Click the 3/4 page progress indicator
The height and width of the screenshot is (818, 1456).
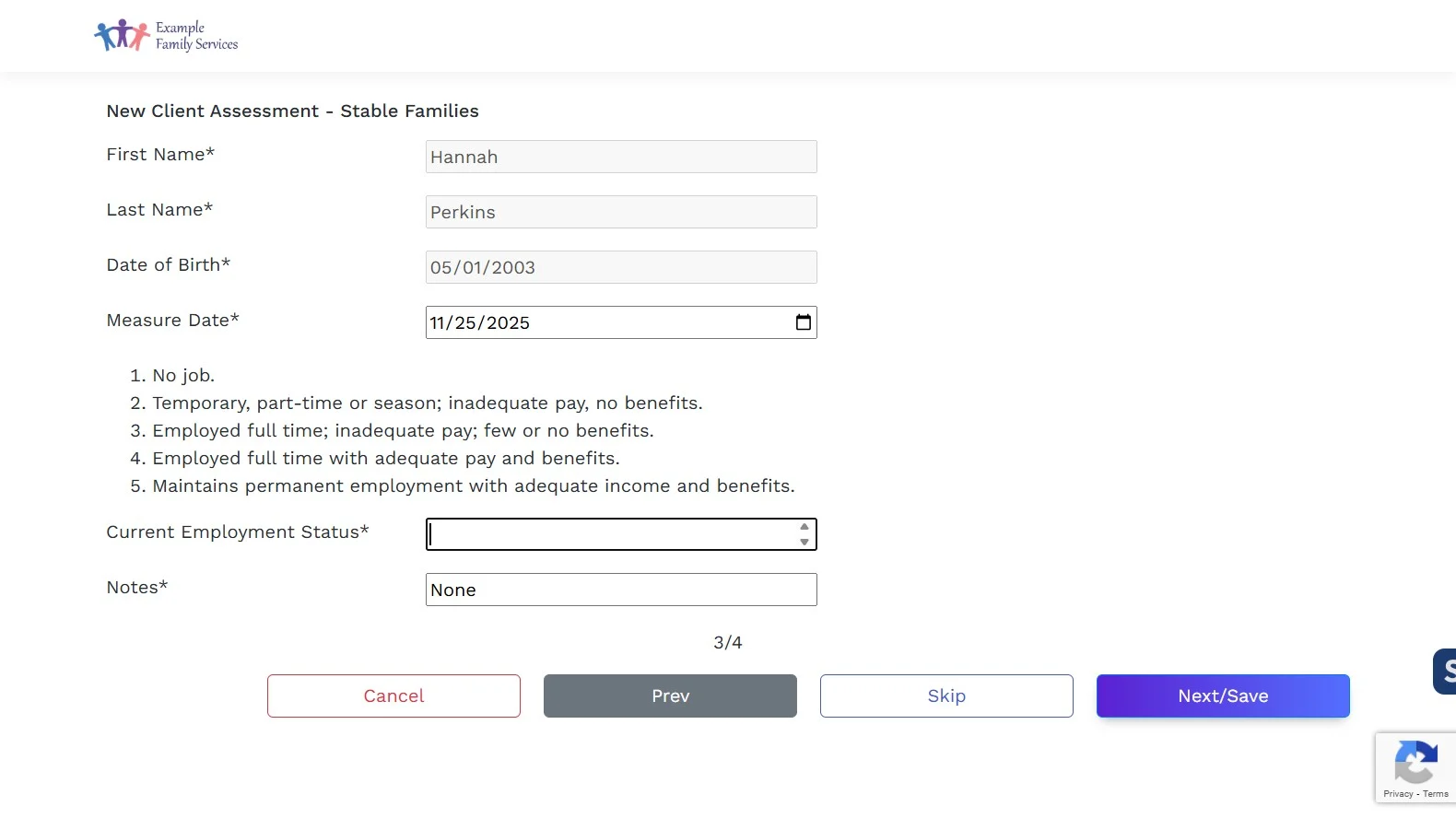(x=727, y=642)
